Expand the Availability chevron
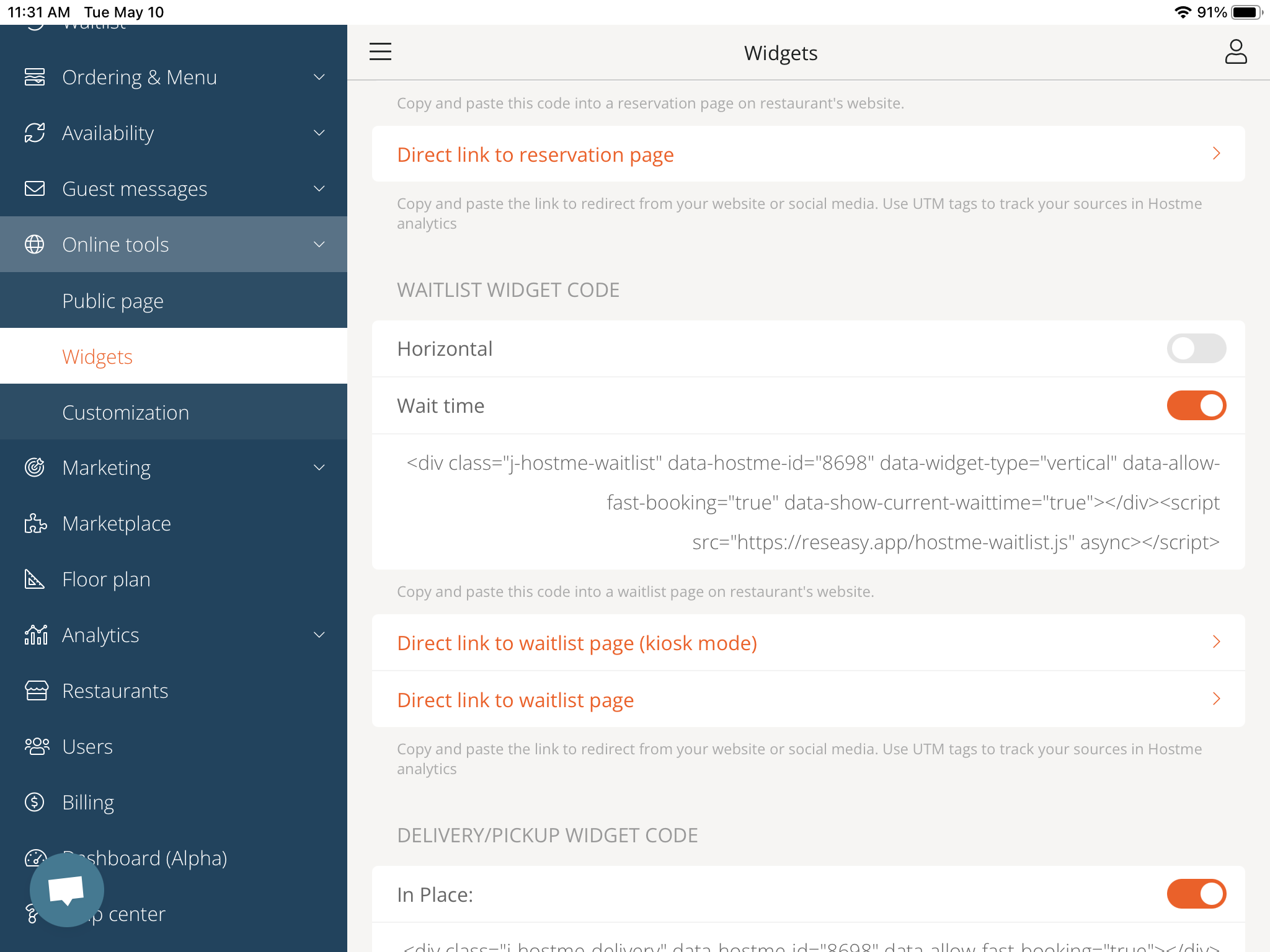The image size is (1270, 952). [319, 133]
